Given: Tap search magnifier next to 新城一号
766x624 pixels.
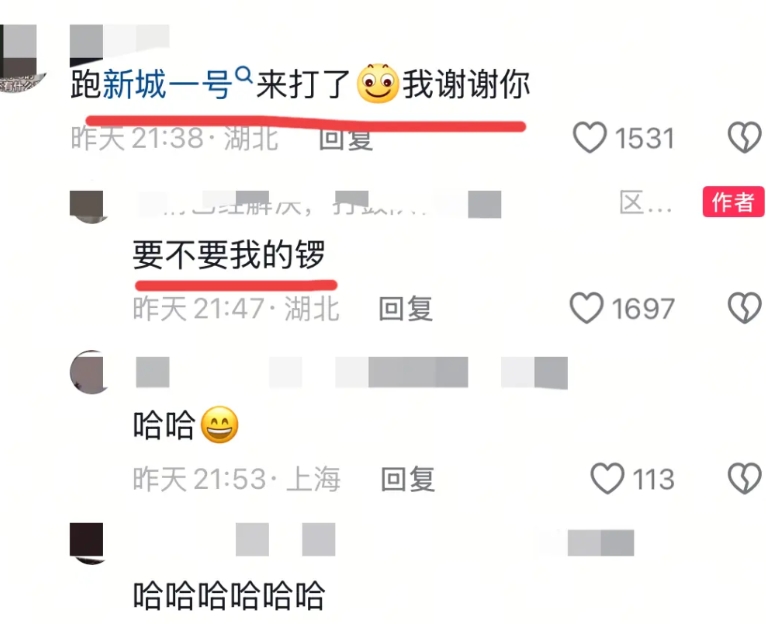Looking at the screenshot, I should pyautogui.click(x=243, y=76).
